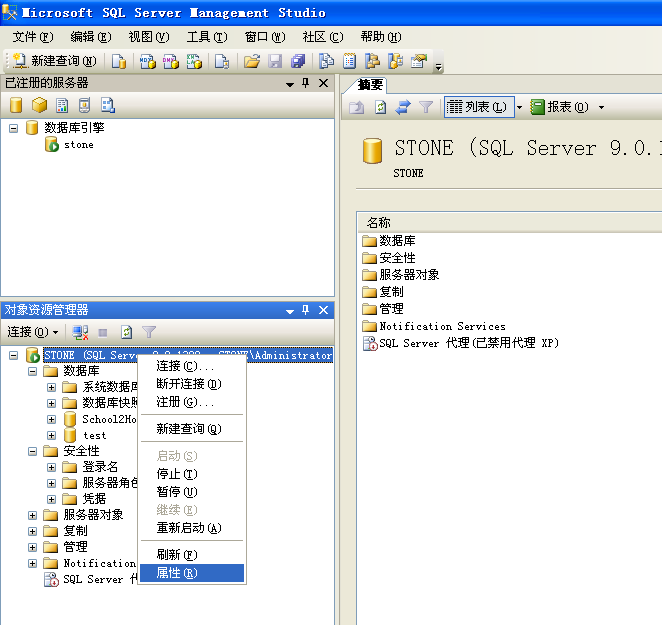This screenshot has width=662, height=625.
Task: Toggle auto-hide pin of 对象资源管理器 panel
Action: pos(306,310)
